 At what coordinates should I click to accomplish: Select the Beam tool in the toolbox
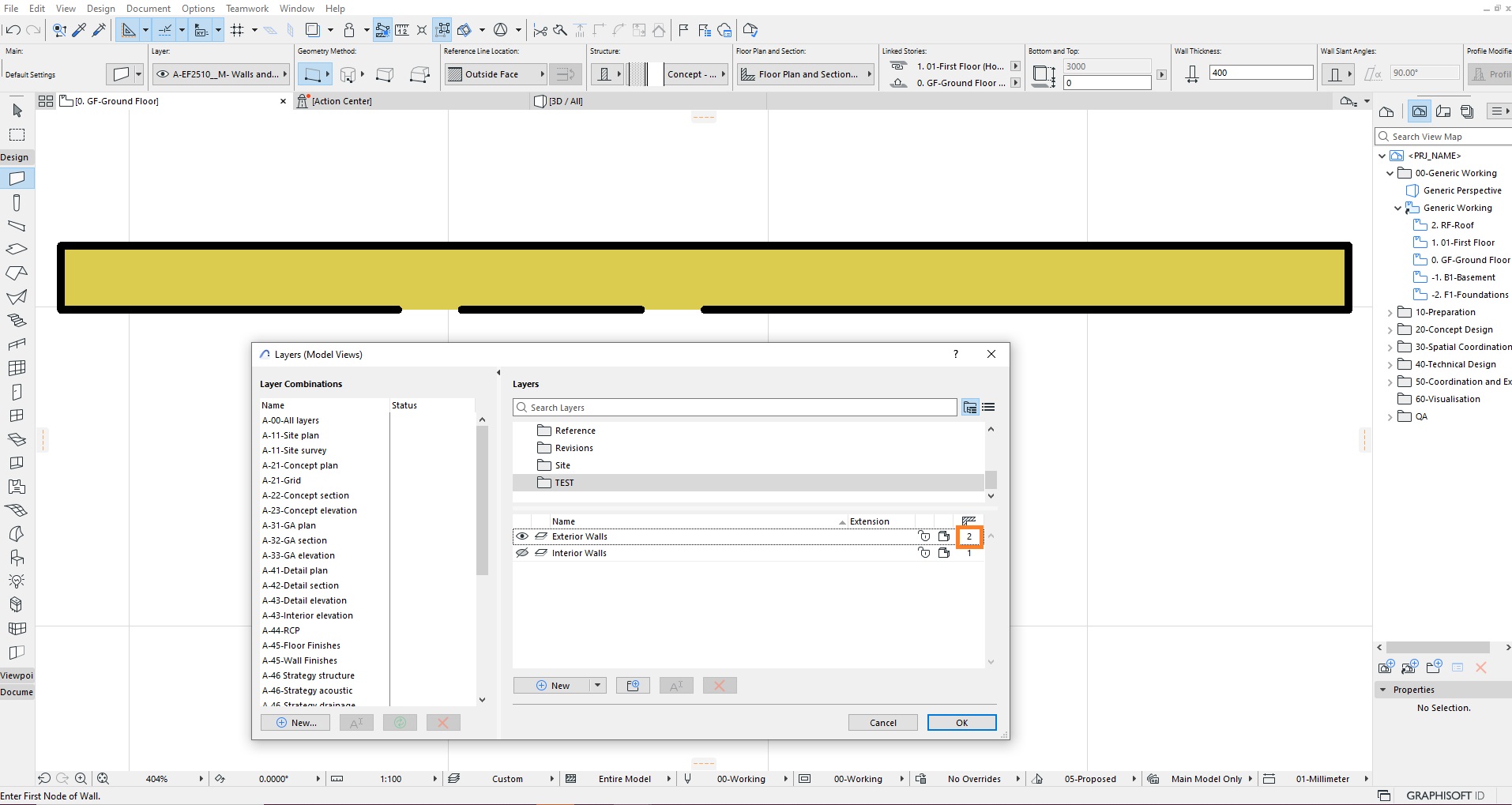(x=17, y=226)
